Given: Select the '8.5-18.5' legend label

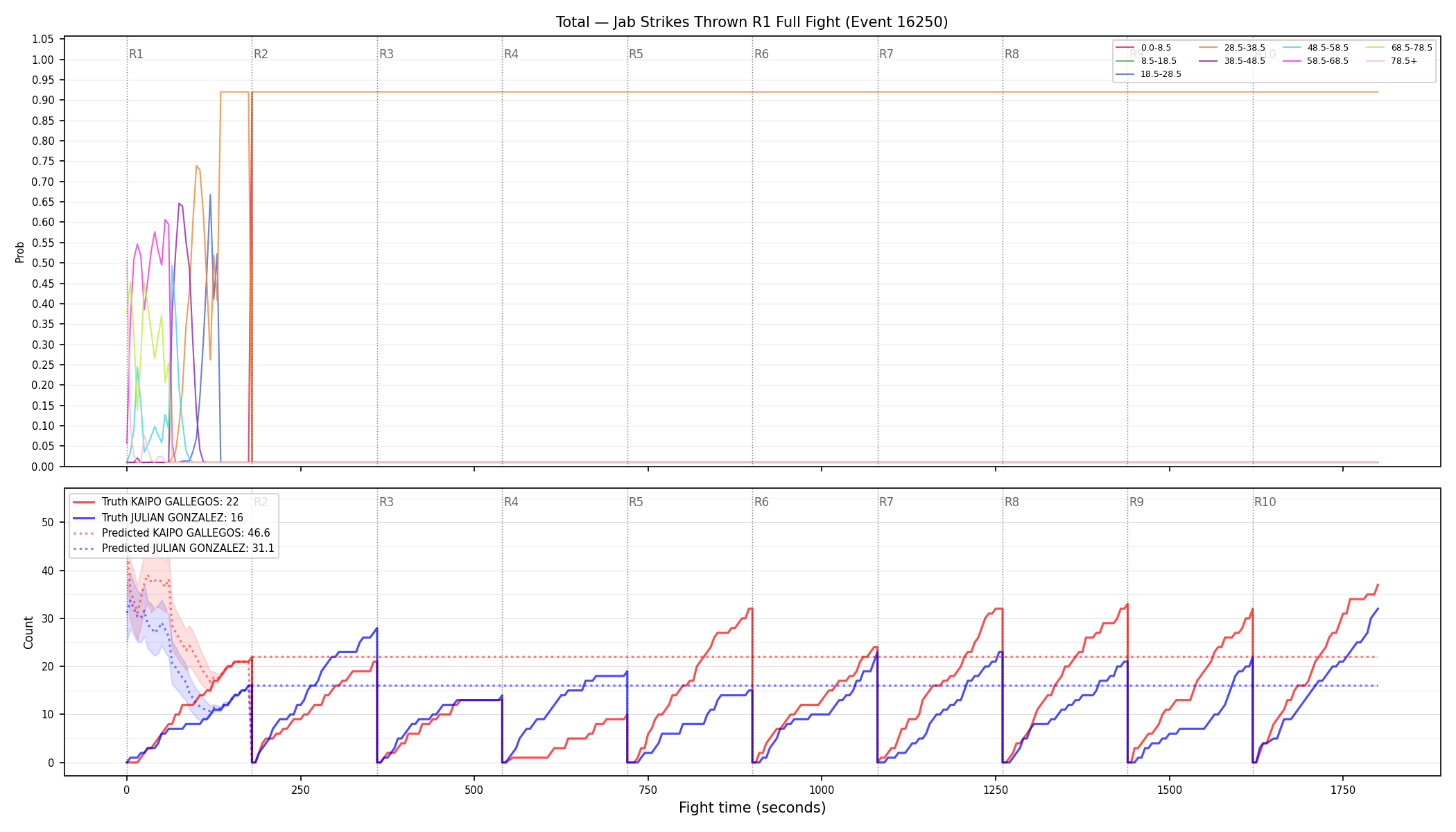Looking at the screenshot, I should click(1159, 61).
